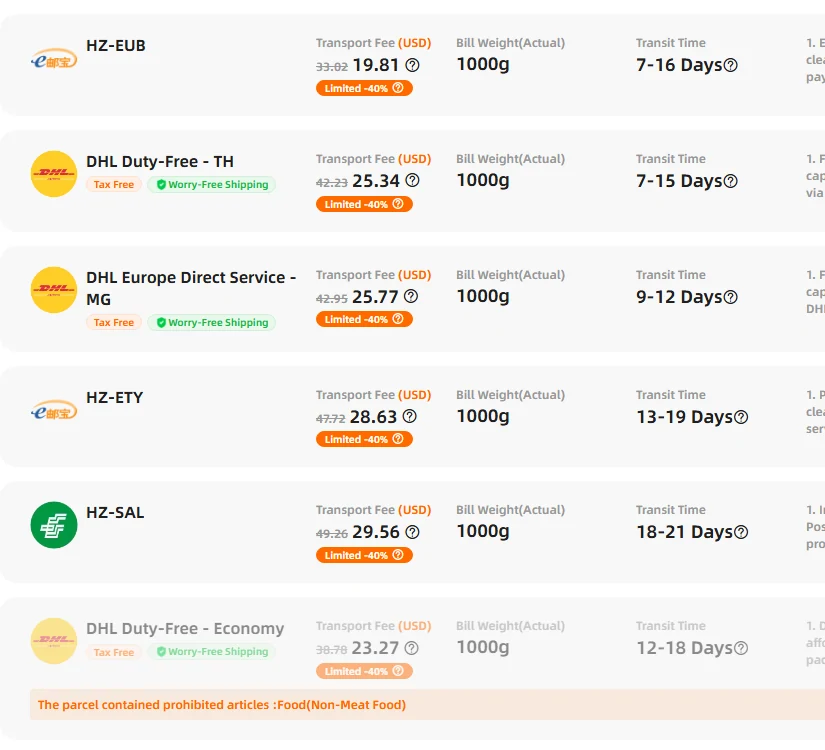Select DHL Europe Direct Service - MG name
Image resolution: width=825 pixels, height=750 pixels.
(191, 288)
